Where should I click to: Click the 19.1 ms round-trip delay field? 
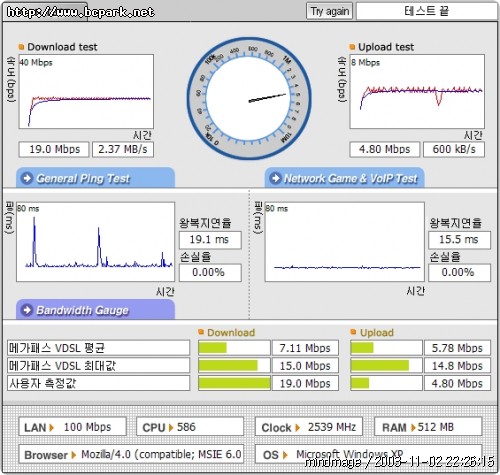(210, 240)
